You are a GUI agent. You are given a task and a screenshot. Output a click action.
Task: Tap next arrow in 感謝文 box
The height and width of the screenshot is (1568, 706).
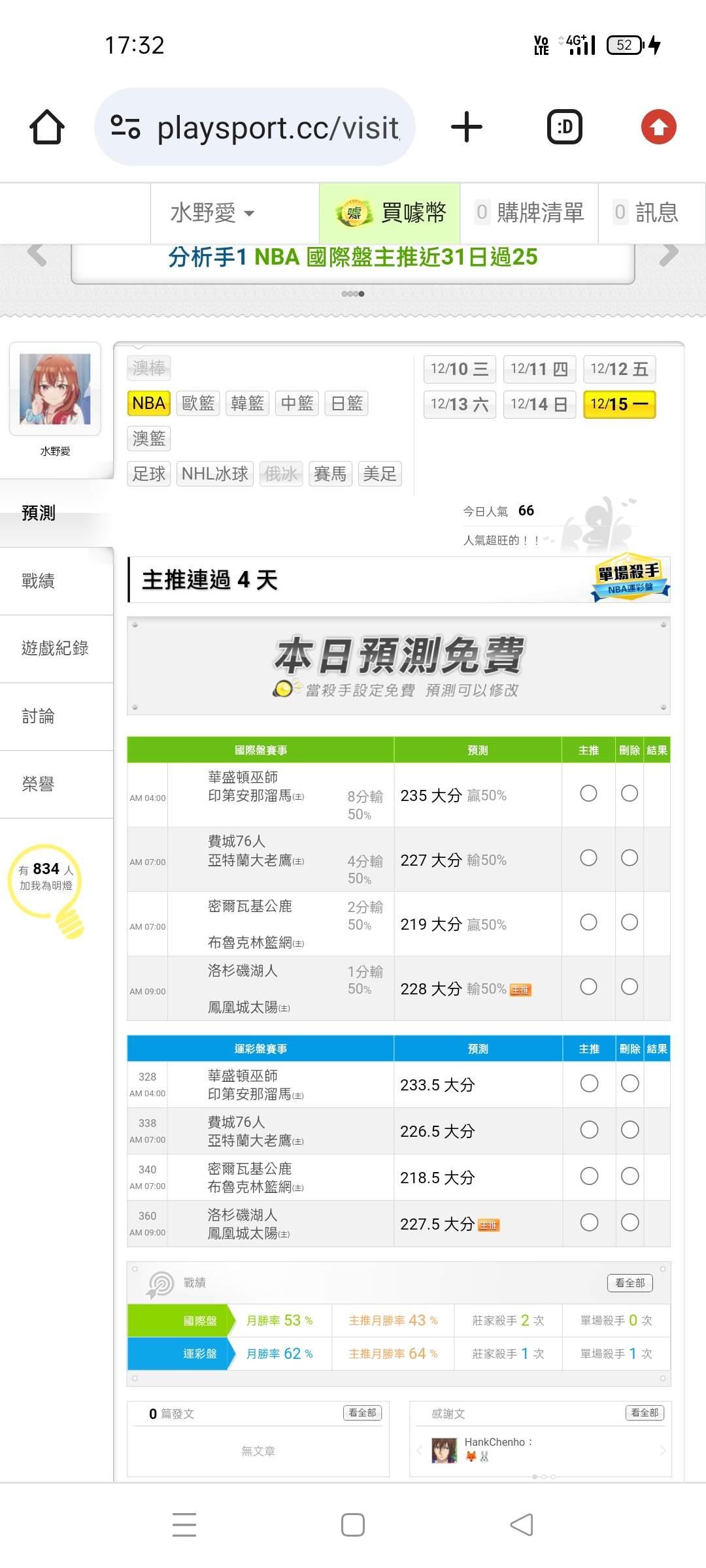coord(662,1450)
